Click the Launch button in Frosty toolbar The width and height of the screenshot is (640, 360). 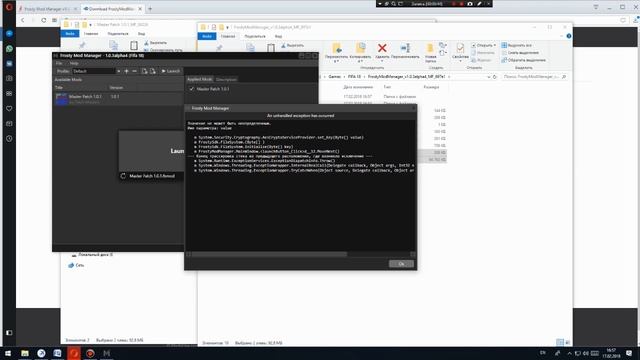pos(171,71)
